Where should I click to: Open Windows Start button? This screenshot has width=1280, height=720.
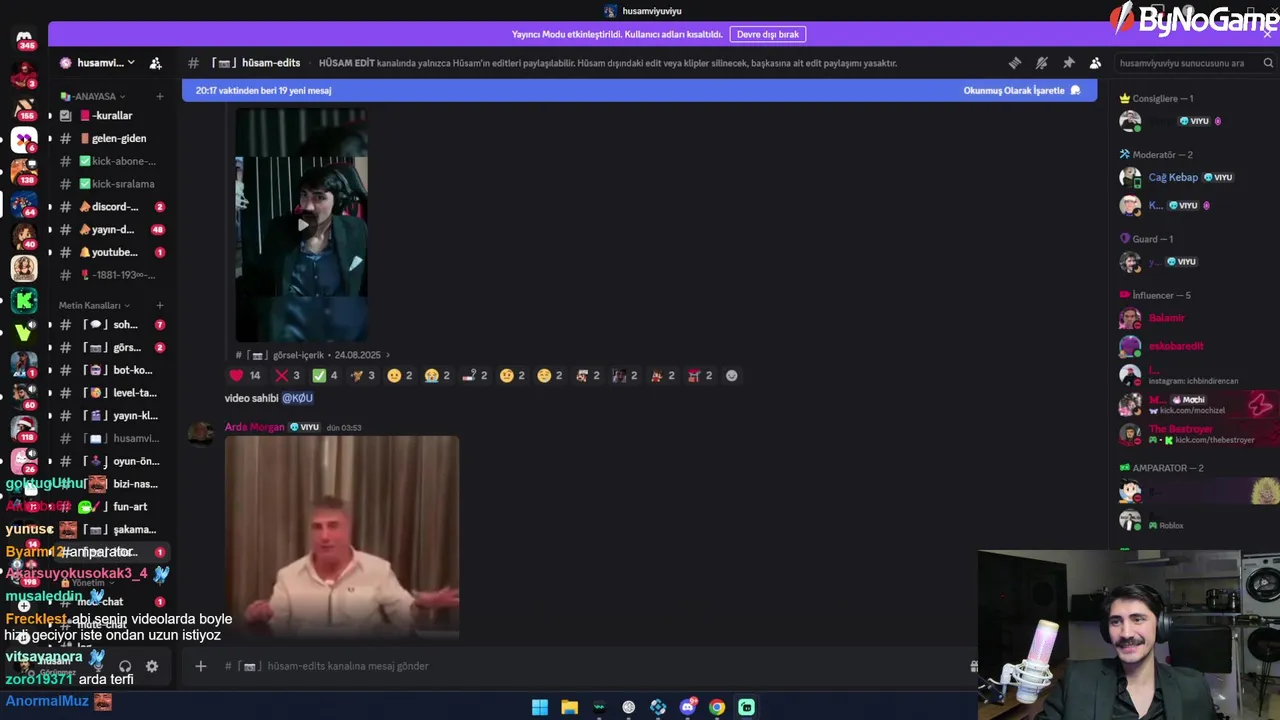[x=540, y=707]
